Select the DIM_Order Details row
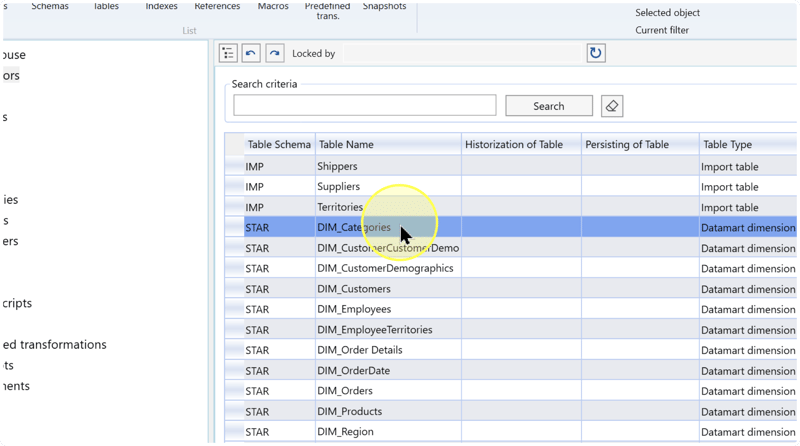Image resolution: width=800 pixels, height=446 pixels. click(510, 350)
